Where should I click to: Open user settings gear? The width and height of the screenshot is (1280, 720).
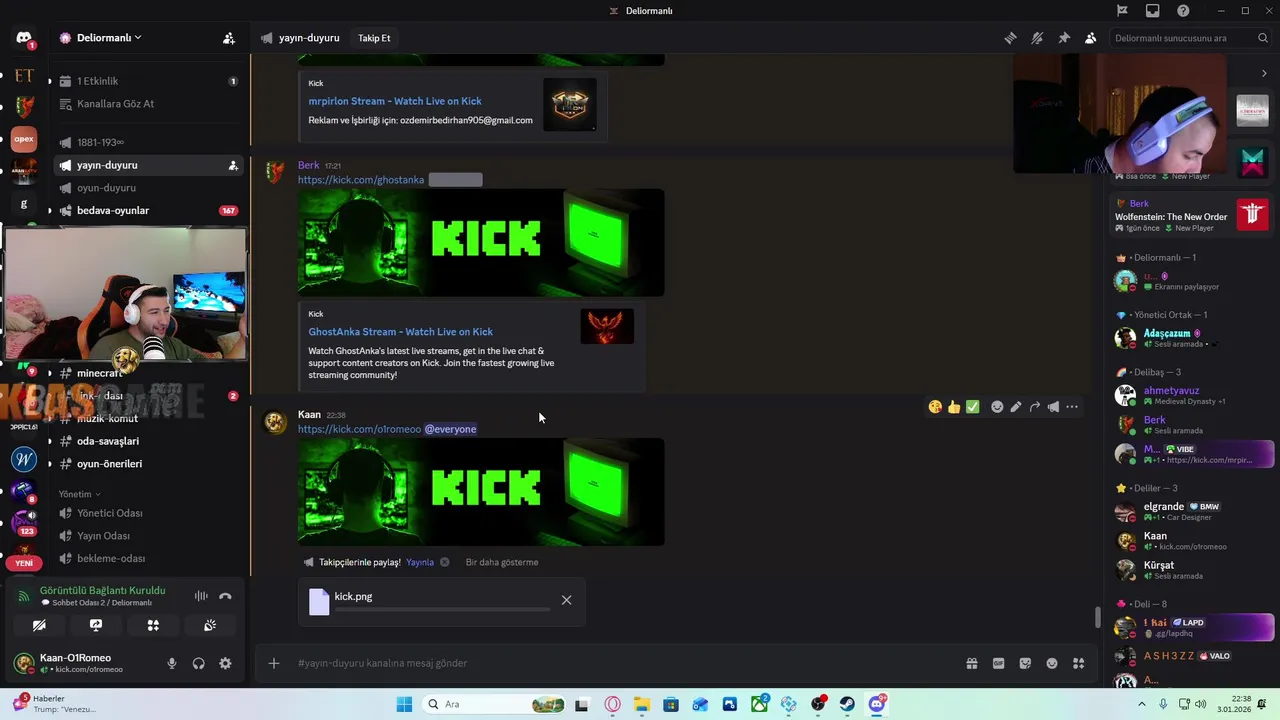[x=225, y=663]
